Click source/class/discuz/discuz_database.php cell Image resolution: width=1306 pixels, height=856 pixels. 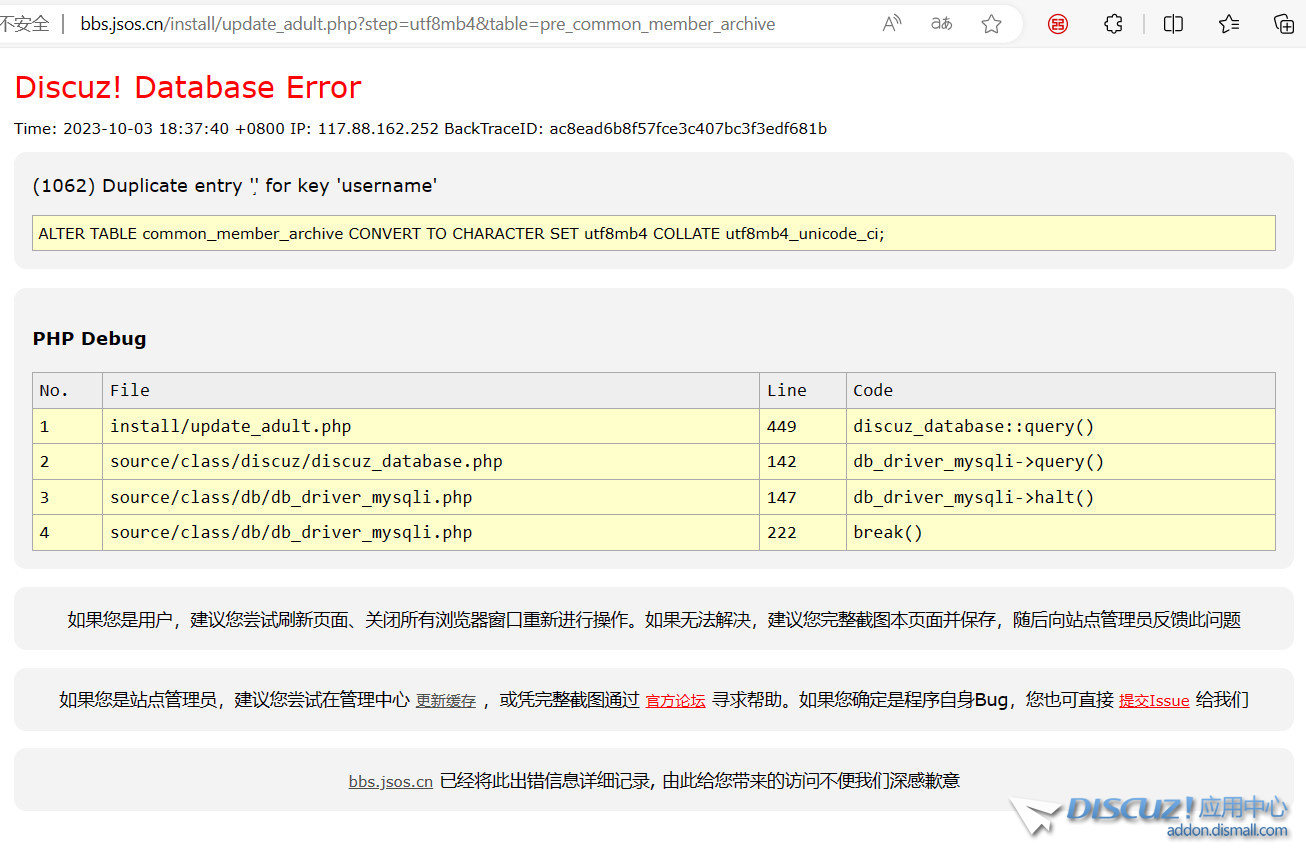431,461
